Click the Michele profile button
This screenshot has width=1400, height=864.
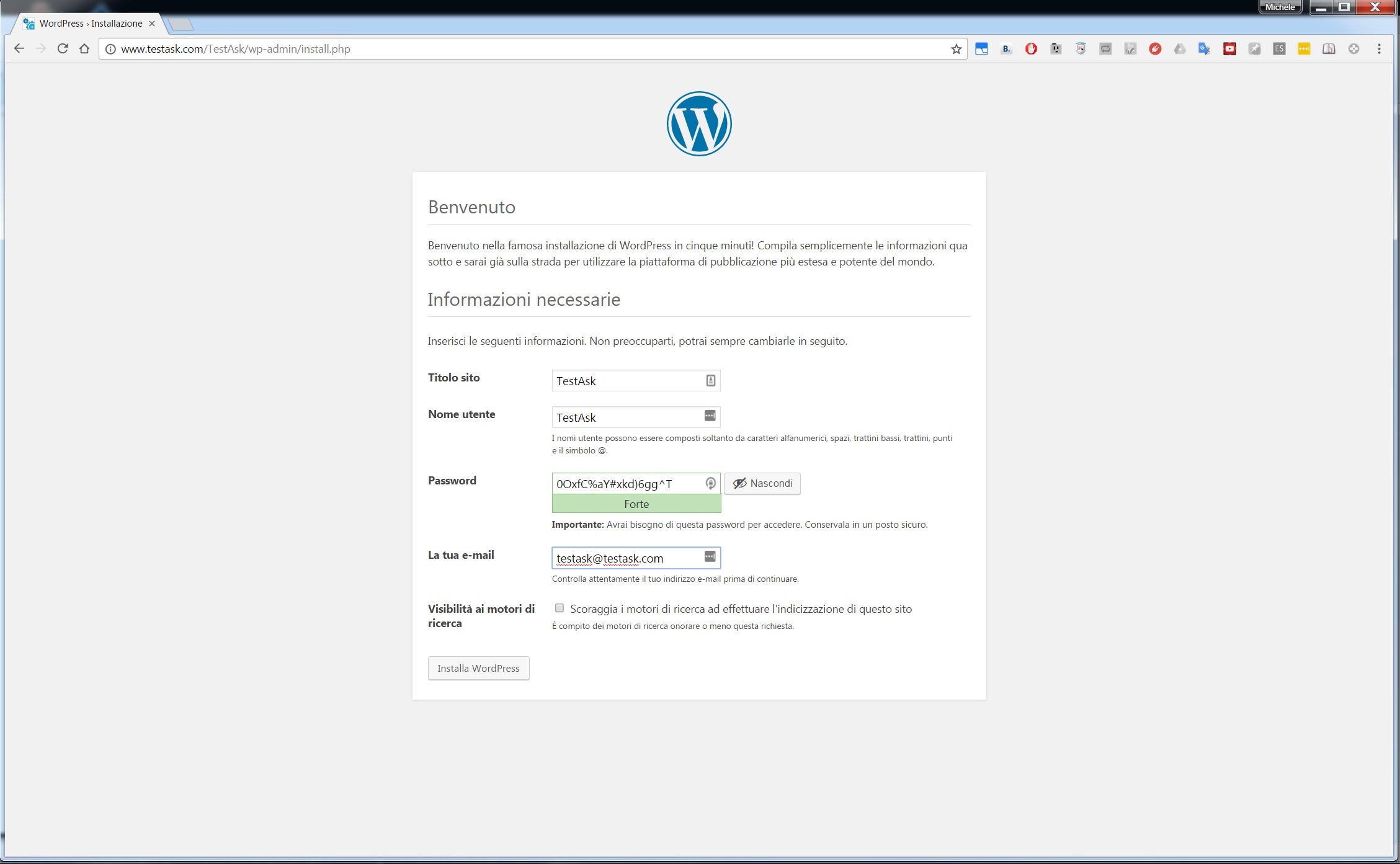coord(1280,7)
